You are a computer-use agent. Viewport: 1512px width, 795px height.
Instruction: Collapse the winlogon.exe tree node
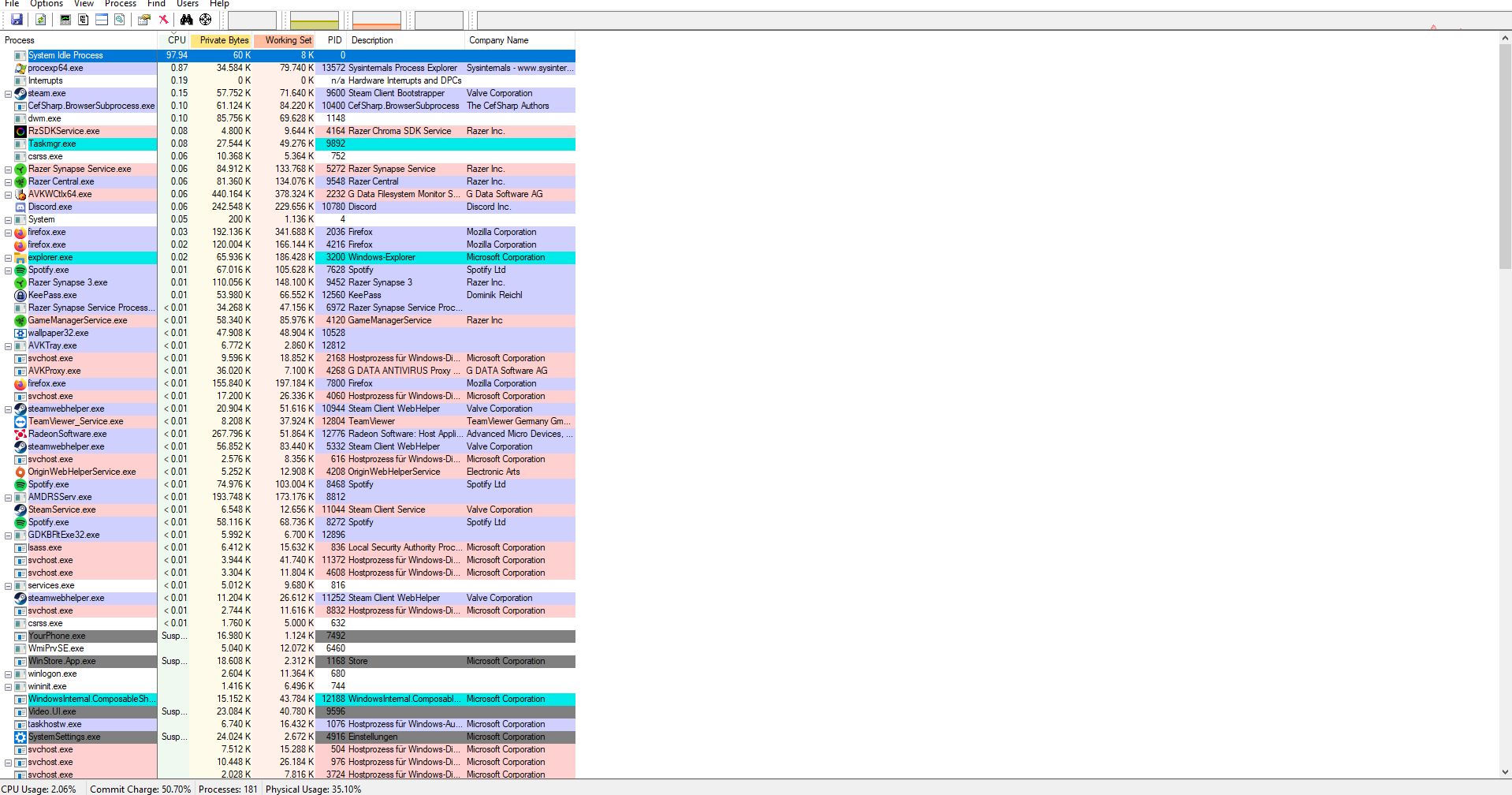pos(8,674)
